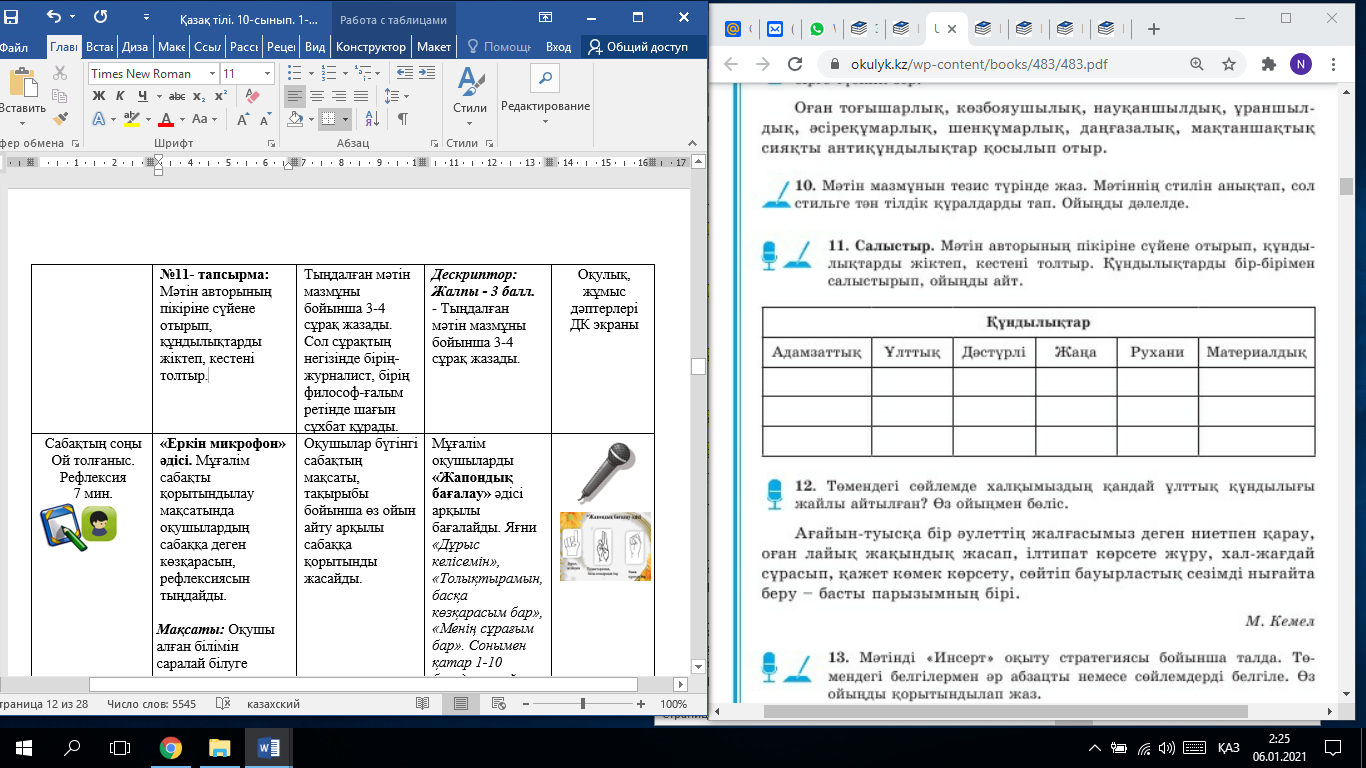Screen dimensions: 1366x768
Task: Apply superscript formatting
Action: pyautogui.click(x=220, y=96)
